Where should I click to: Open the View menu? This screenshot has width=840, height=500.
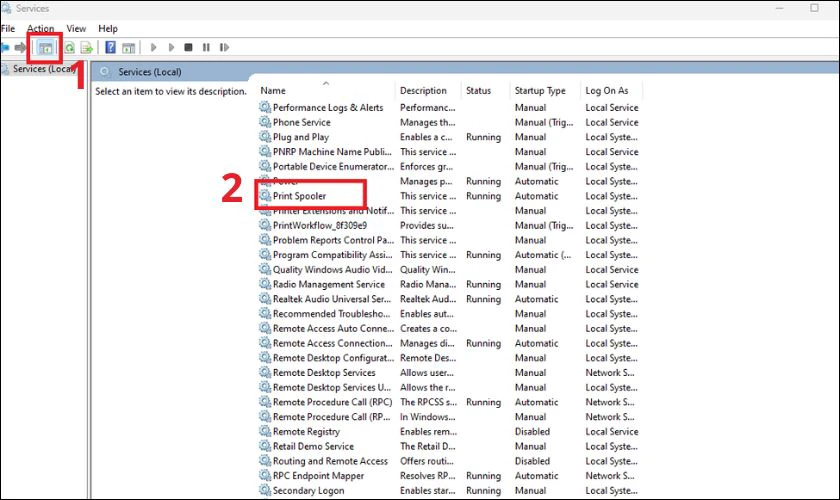pyautogui.click(x=76, y=28)
